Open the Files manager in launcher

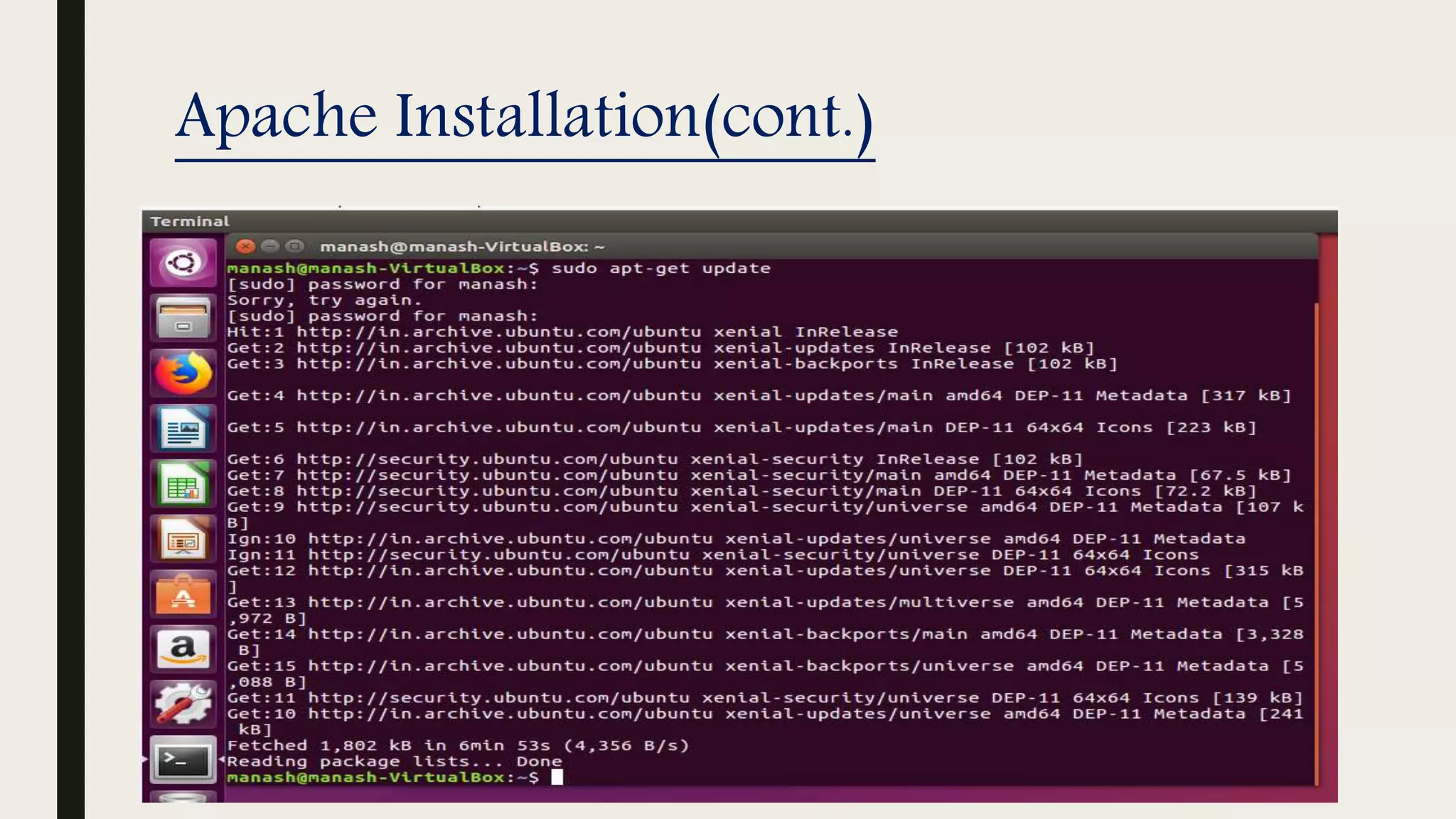[183, 318]
